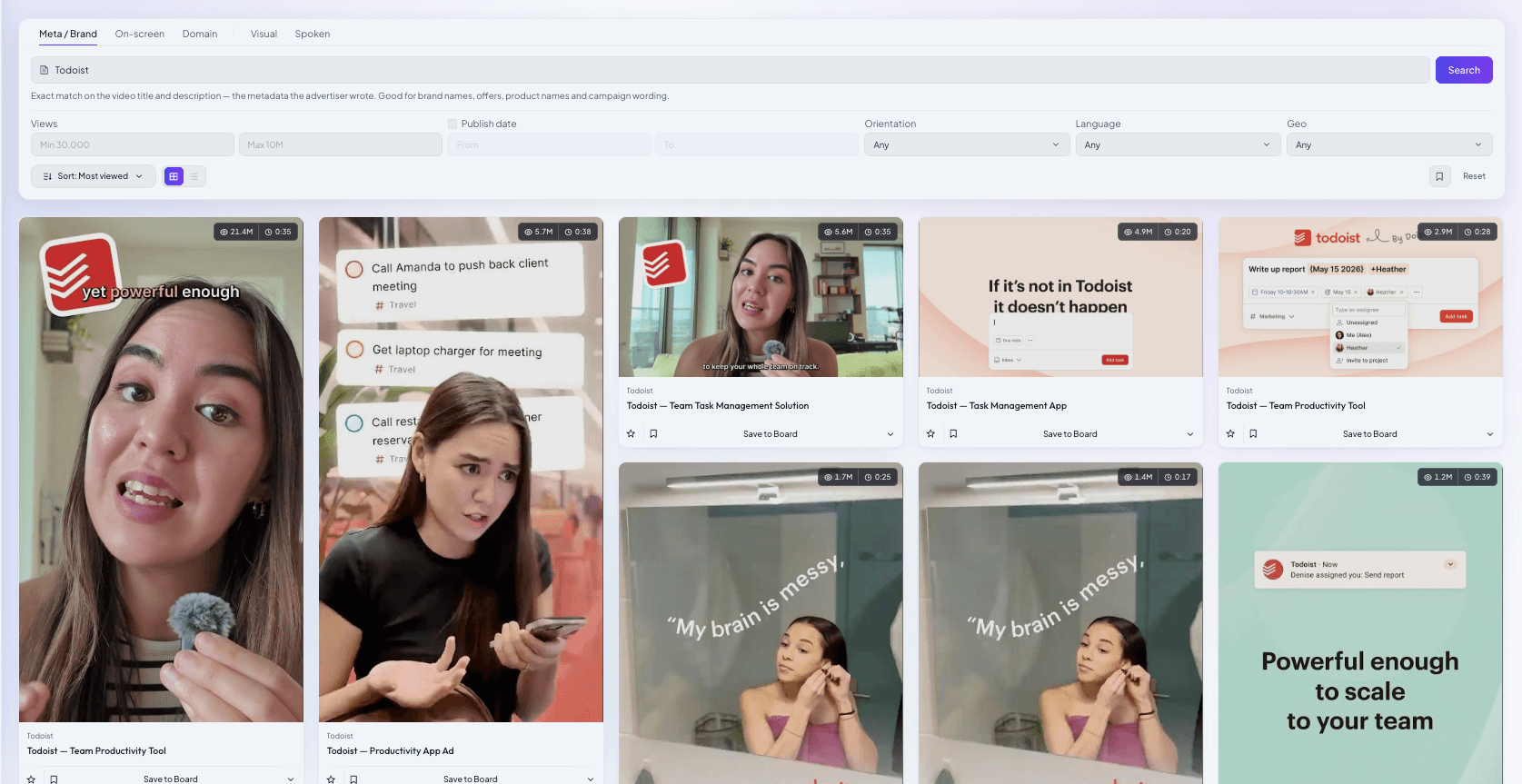Bookmark the Productivity App Ad video
The height and width of the screenshot is (784, 1522).
click(353, 779)
